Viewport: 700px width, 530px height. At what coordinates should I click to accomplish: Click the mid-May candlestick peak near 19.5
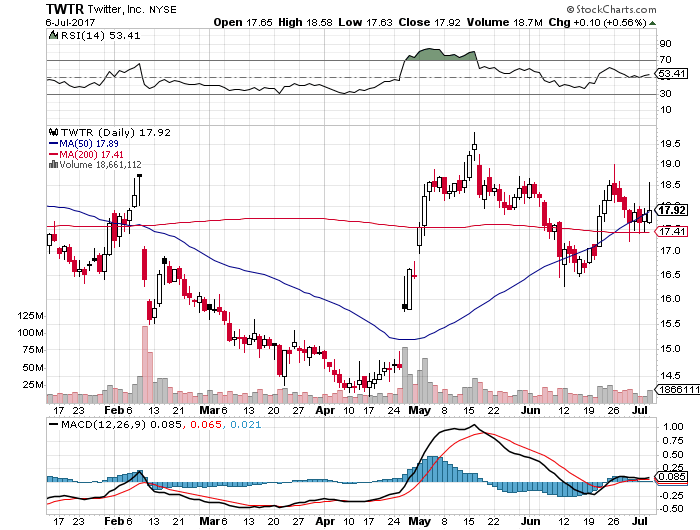(x=474, y=146)
